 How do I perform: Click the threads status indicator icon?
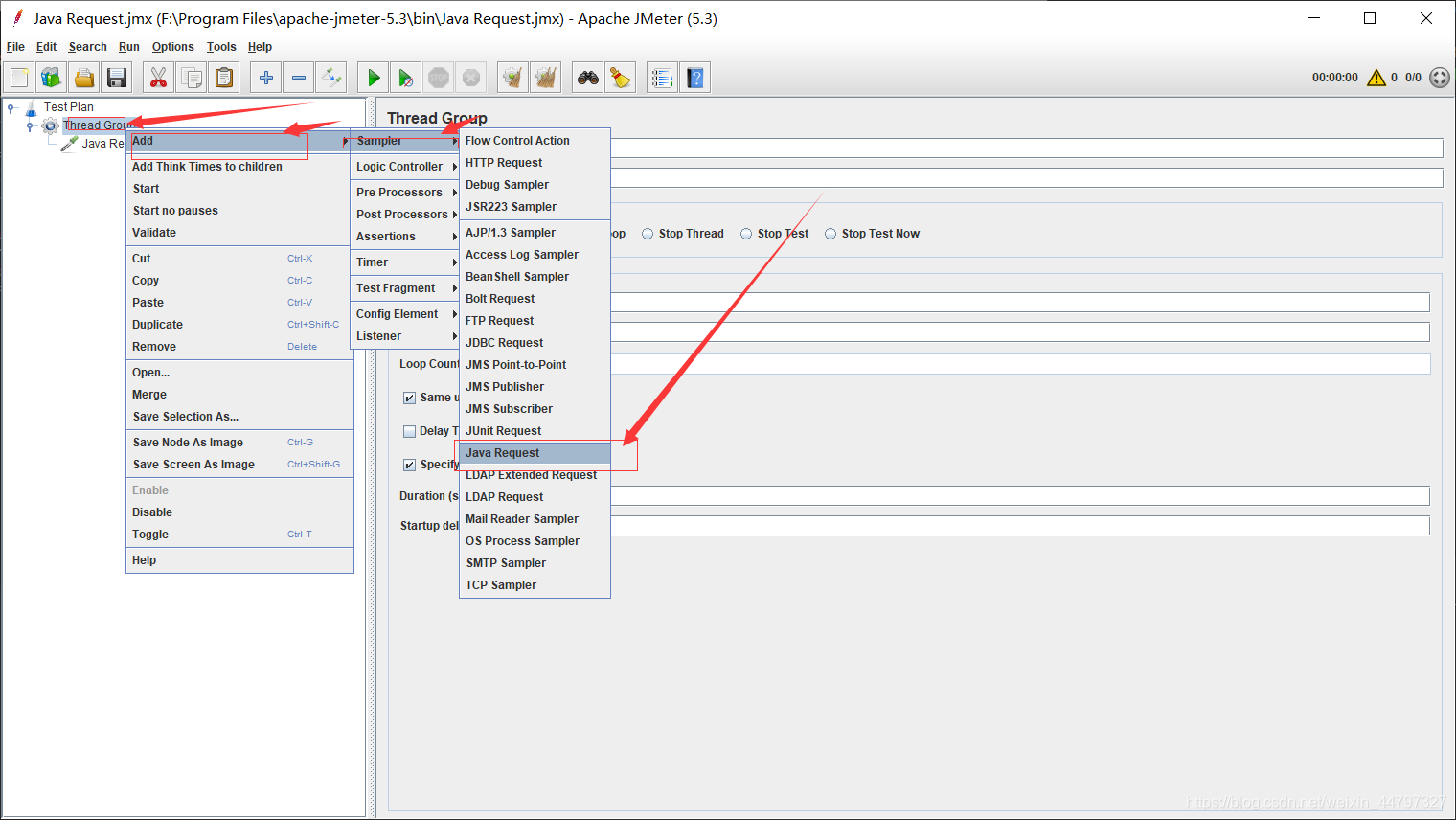(x=1440, y=78)
